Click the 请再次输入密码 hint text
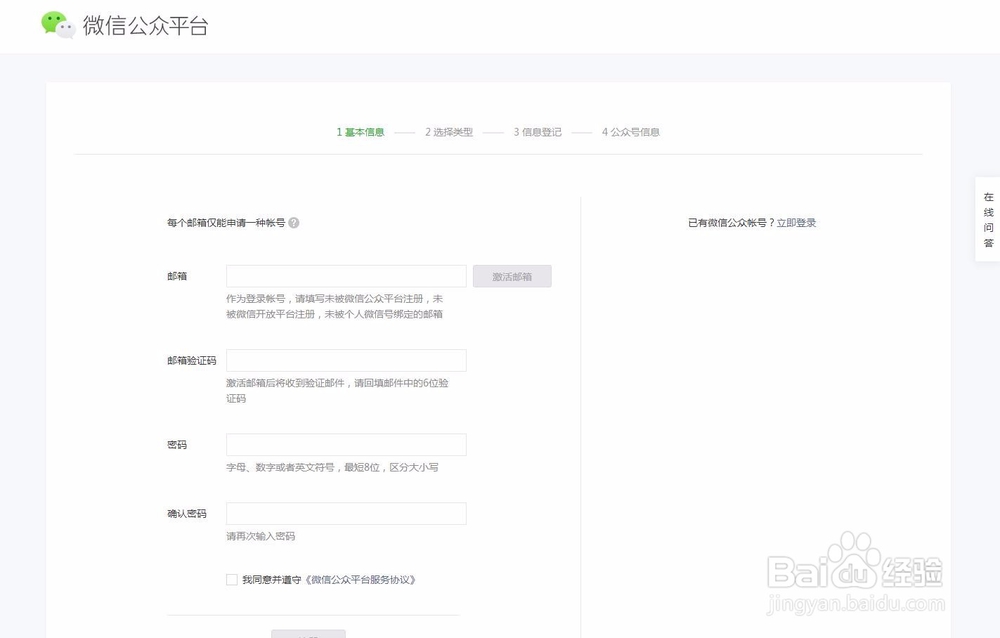 click(261, 536)
